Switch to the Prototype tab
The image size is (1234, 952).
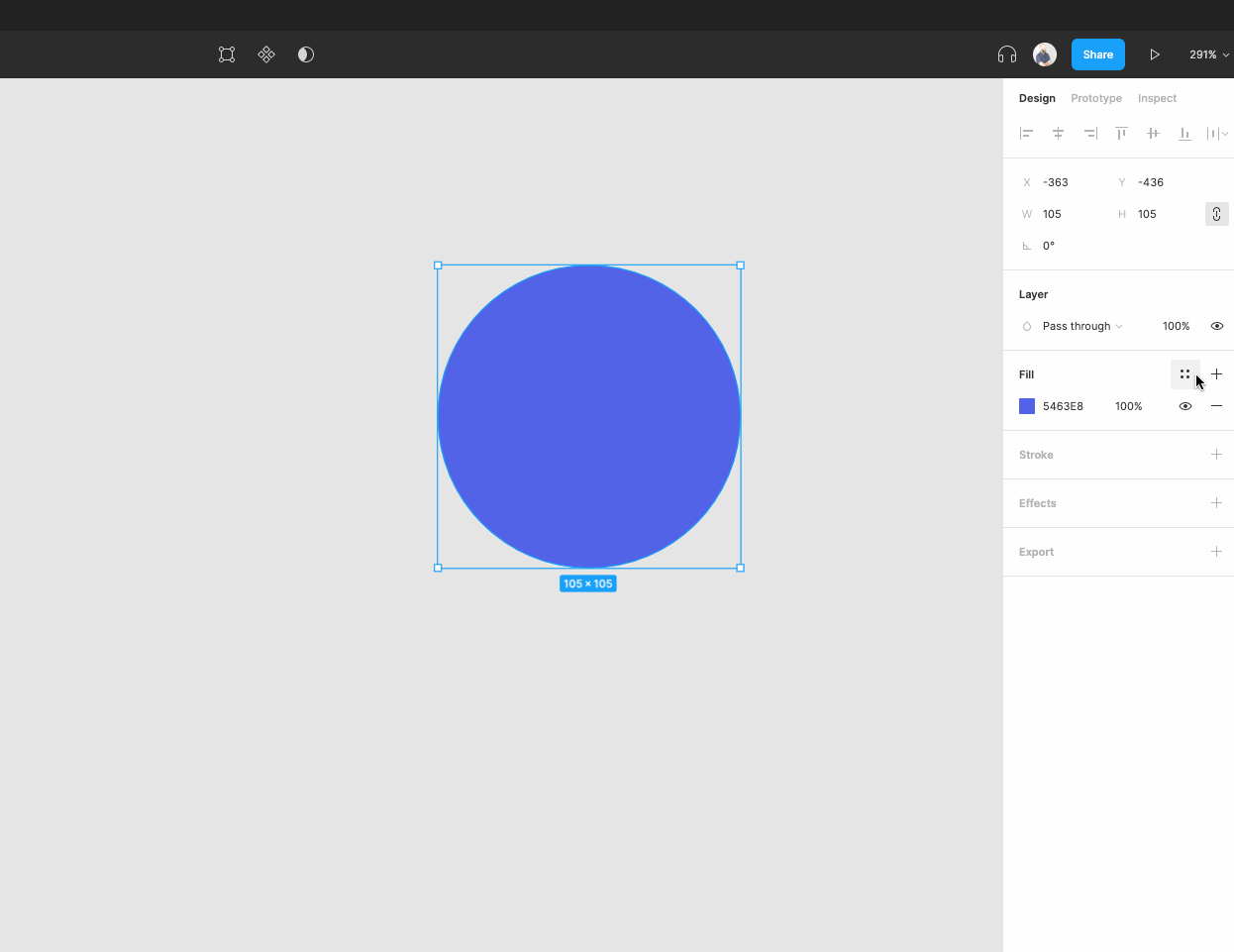(x=1096, y=98)
